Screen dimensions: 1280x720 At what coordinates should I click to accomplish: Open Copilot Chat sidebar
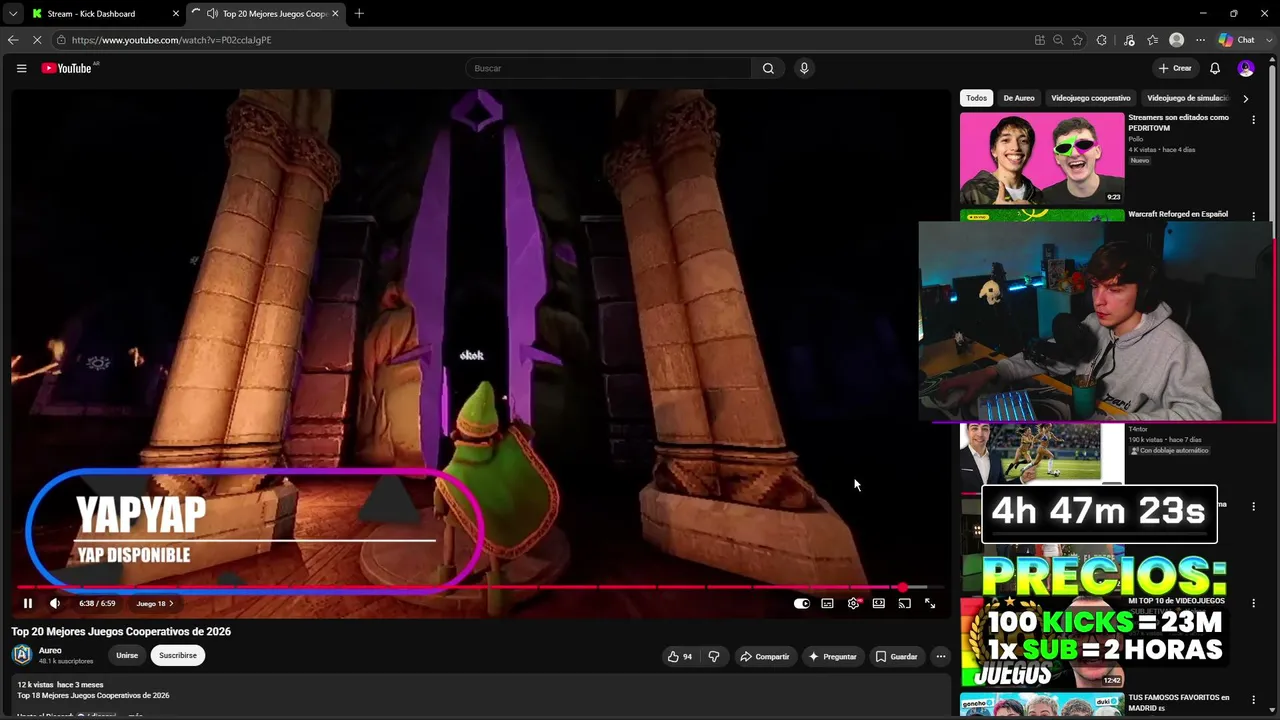[x=1237, y=40]
